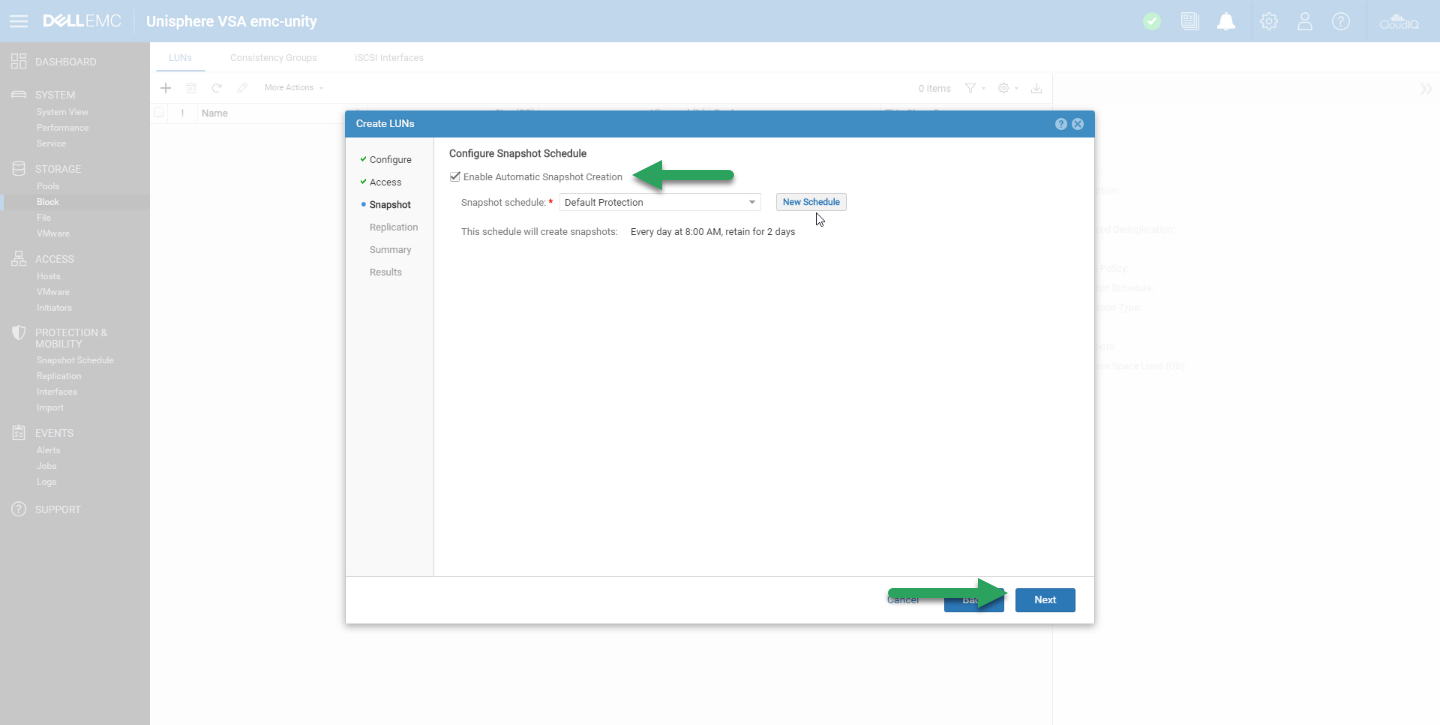
Task: Open the running jobs list icon
Action: coord(1189,21)
